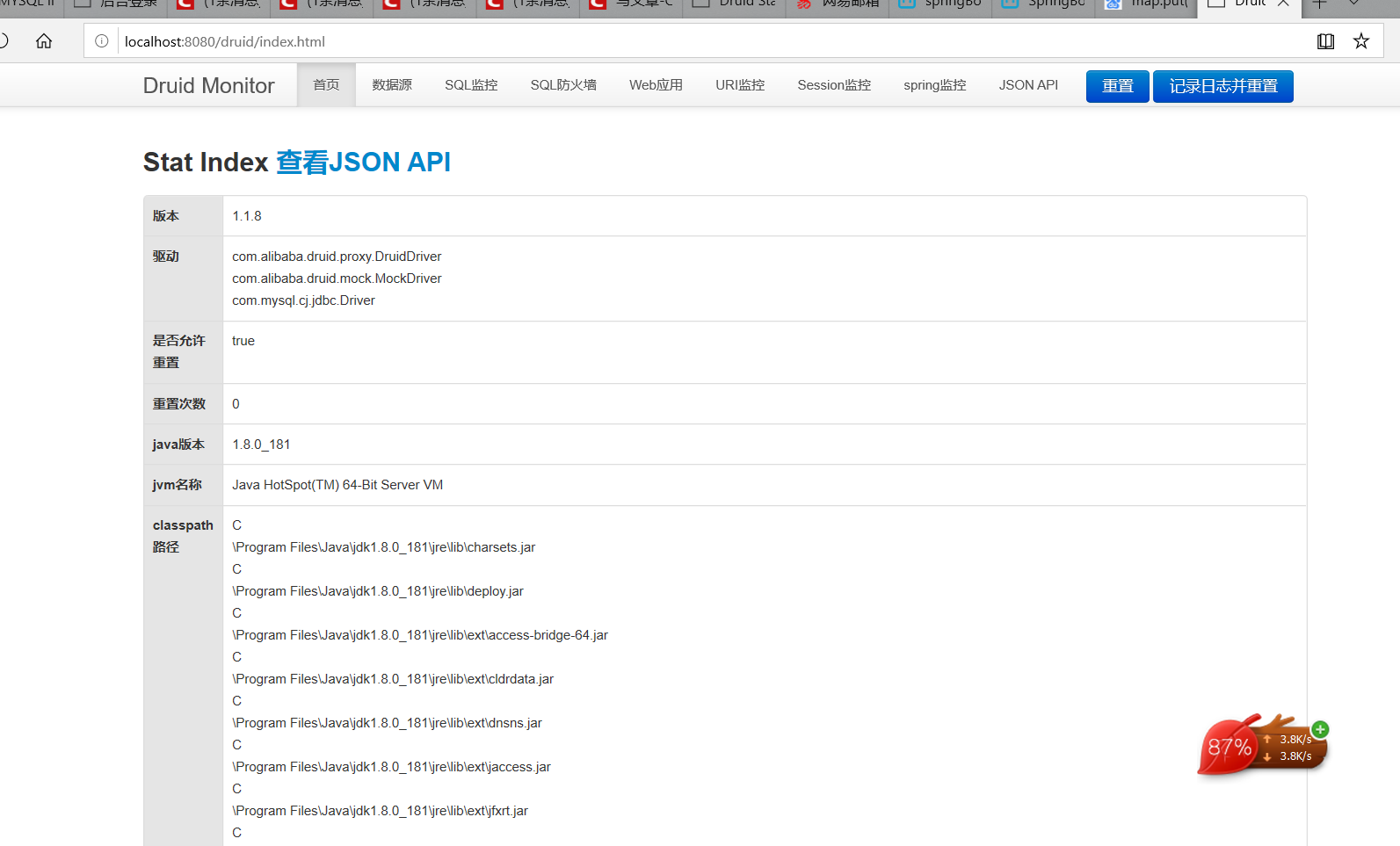The width and height of the screenshot is (1400, 846).
Task: Open the SQL防火墙 tab
Action: point(563,85)
